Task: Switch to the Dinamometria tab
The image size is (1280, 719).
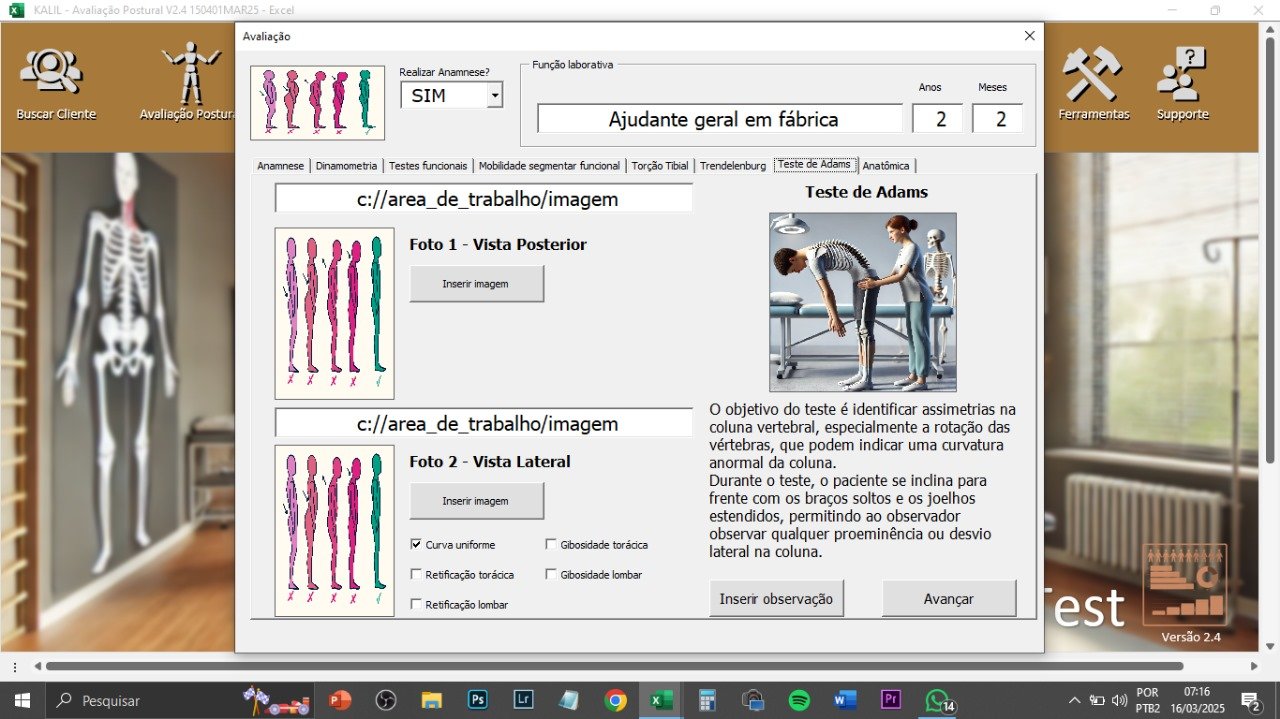Action: (346, 166)
